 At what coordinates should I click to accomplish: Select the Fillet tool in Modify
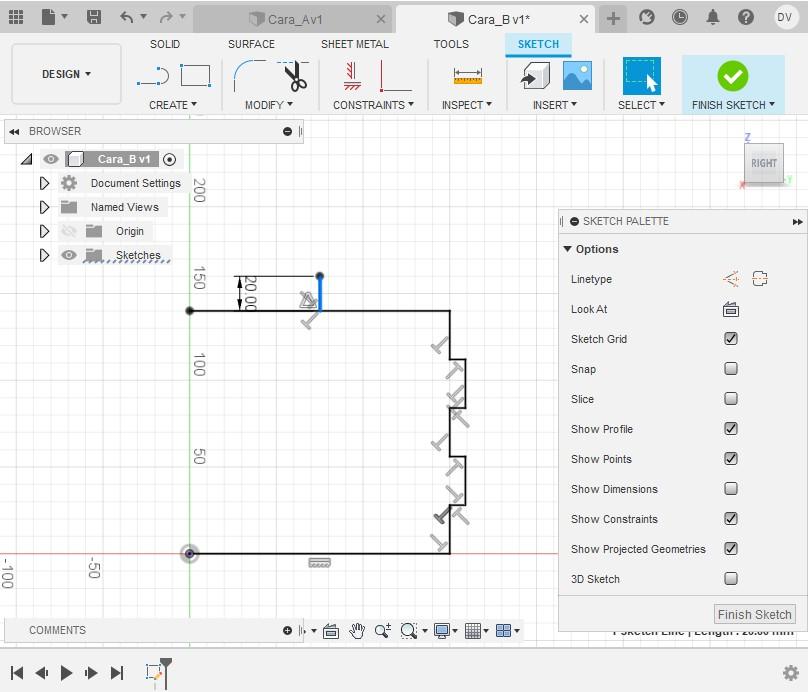tap(249, 76)
